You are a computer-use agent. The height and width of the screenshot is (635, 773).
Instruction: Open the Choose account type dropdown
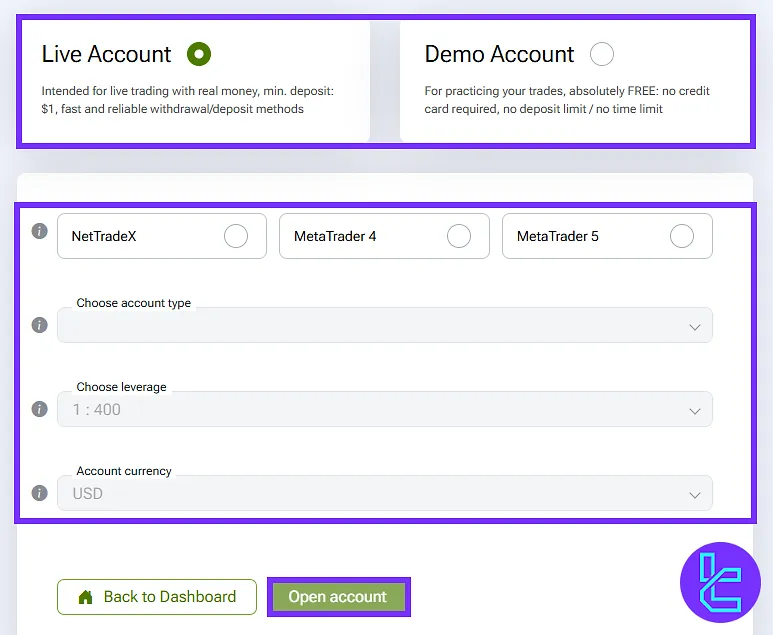tap(385, 325)
